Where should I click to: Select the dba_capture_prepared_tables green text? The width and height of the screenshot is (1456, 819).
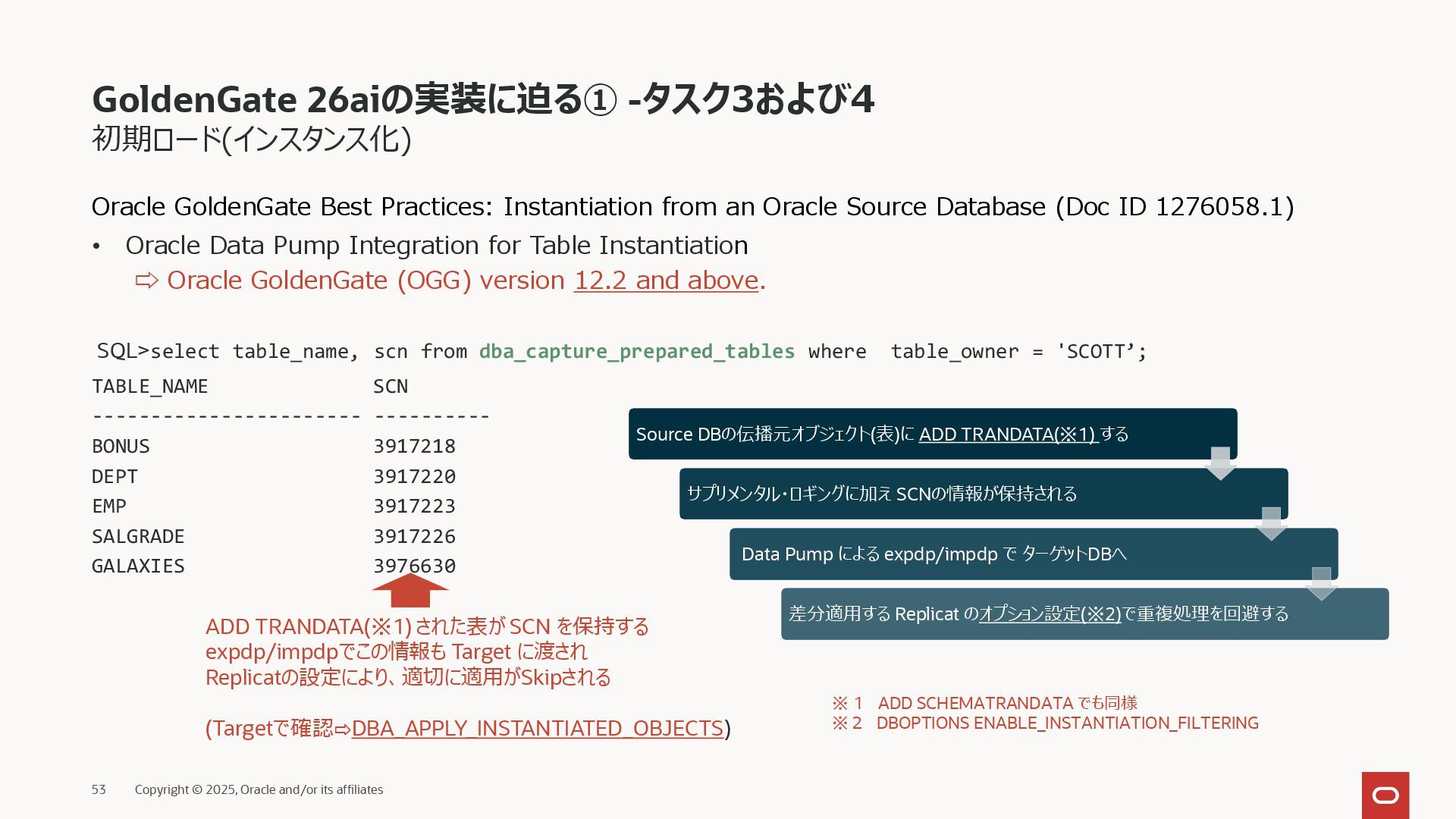(636, 351)
